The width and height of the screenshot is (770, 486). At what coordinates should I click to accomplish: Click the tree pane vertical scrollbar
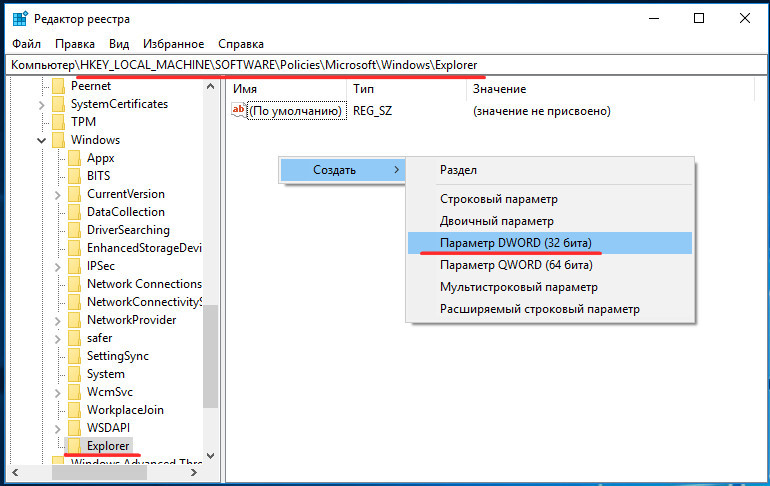click(210, 360)
